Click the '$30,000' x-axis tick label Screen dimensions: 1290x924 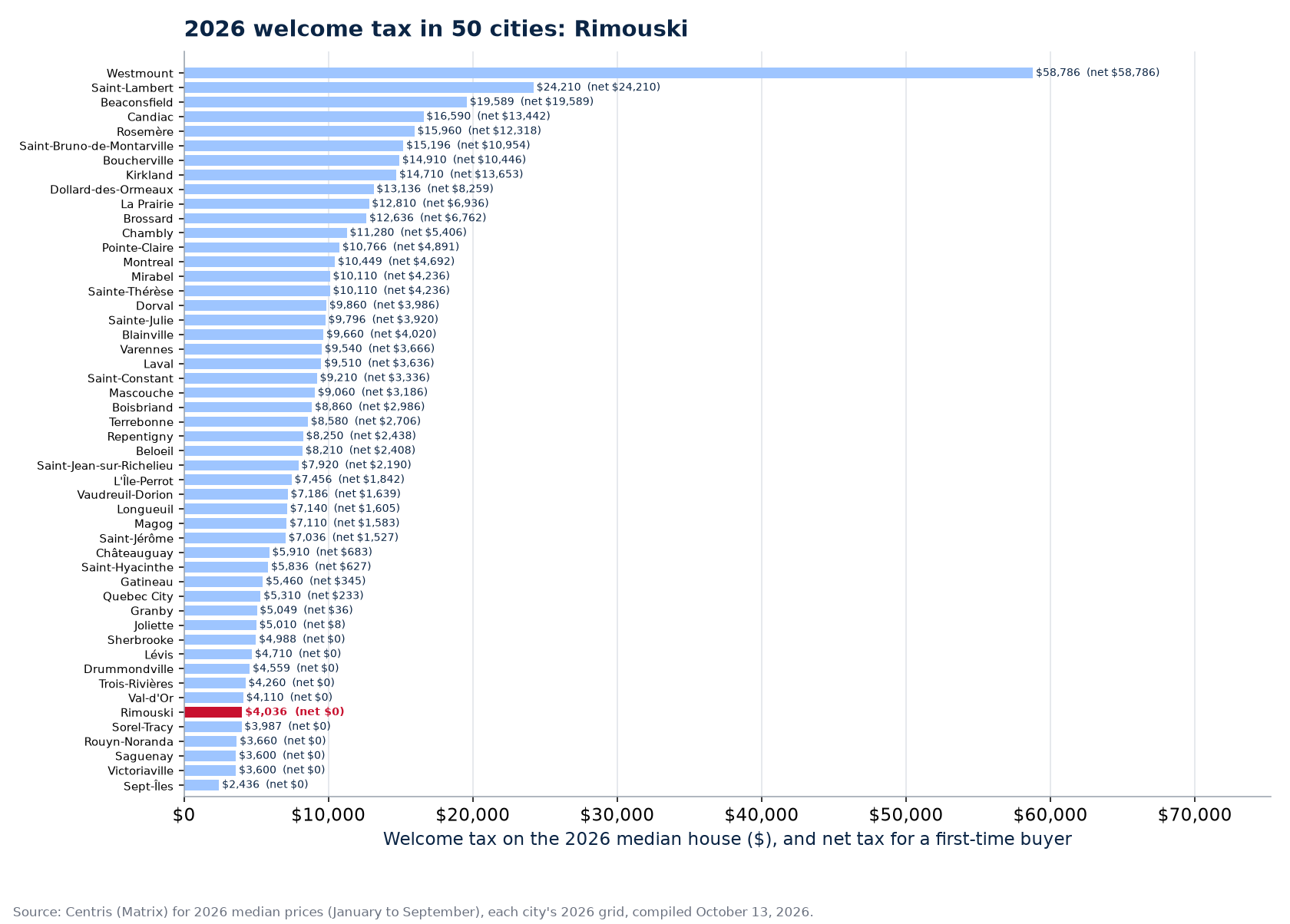pos(617,815)
